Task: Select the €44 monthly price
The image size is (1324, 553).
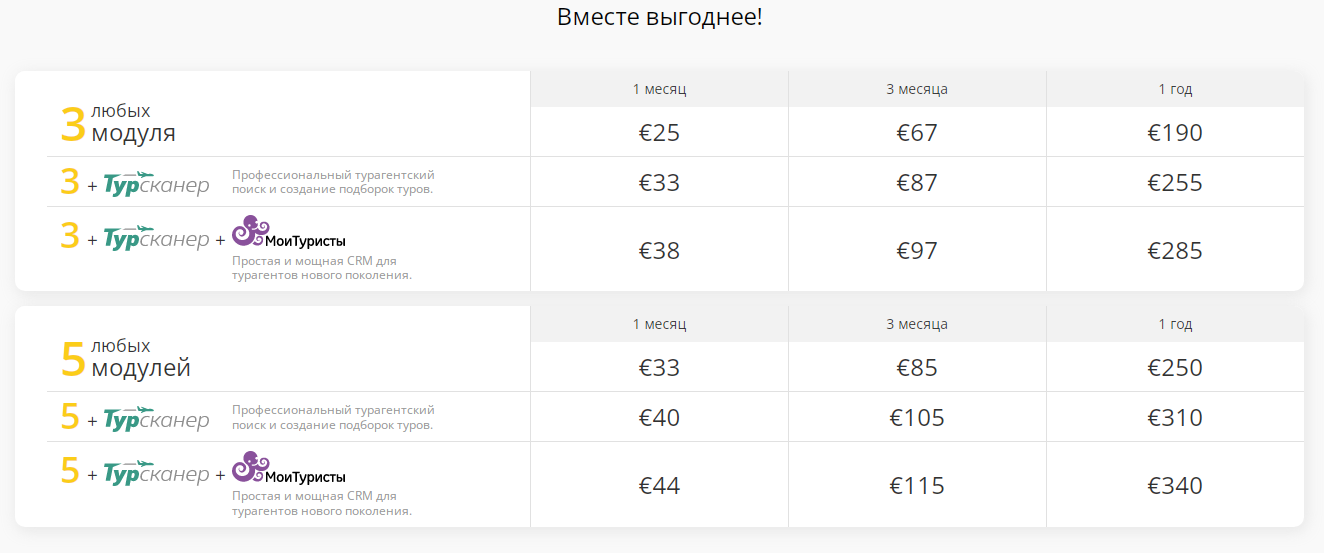Action: click(x=659, y=486)
